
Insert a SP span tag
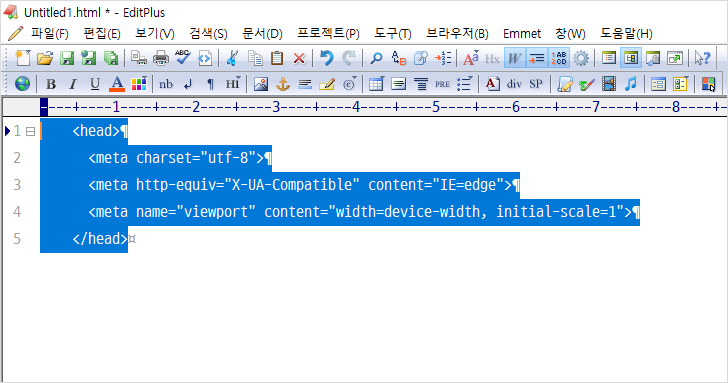tap(536, 84)
